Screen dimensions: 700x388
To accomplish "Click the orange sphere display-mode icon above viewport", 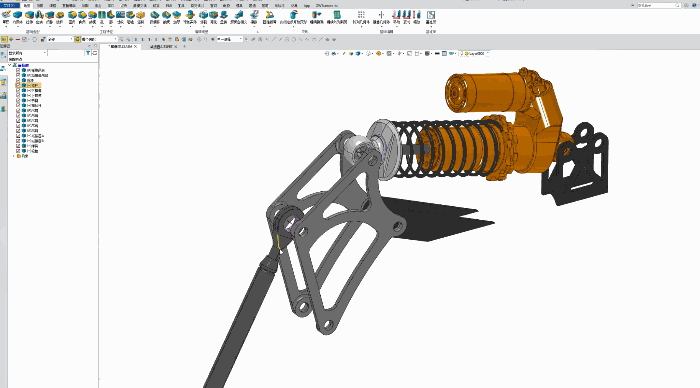I will [x=379, y=54].
